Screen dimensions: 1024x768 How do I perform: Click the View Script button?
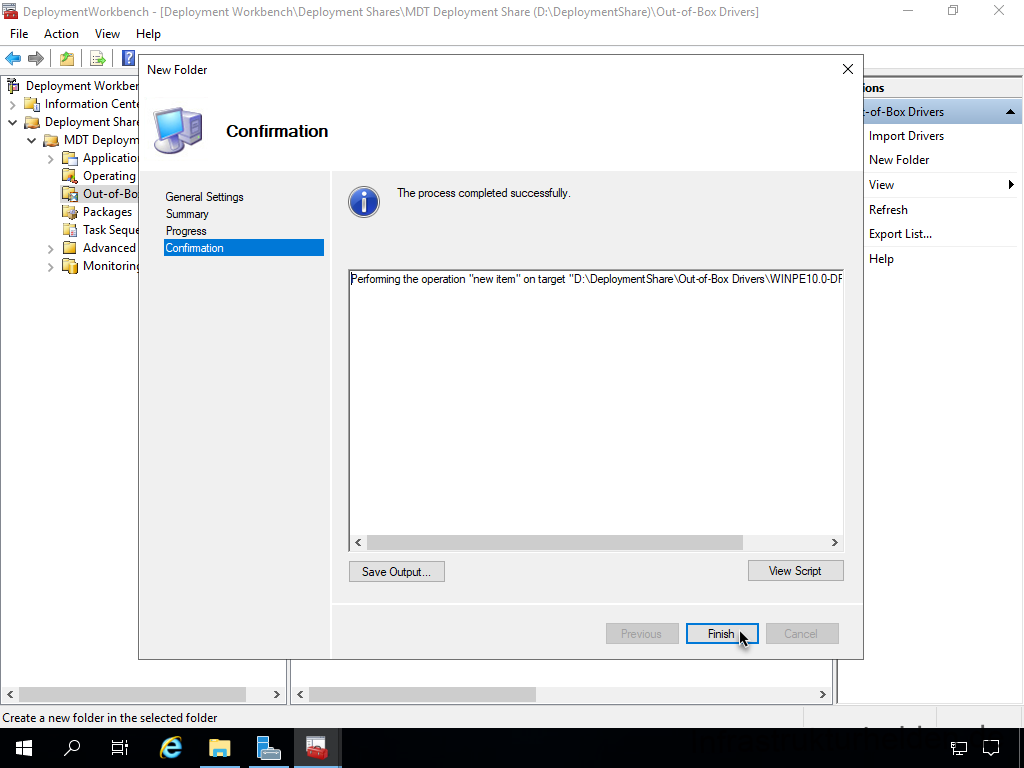click(795, 571)
